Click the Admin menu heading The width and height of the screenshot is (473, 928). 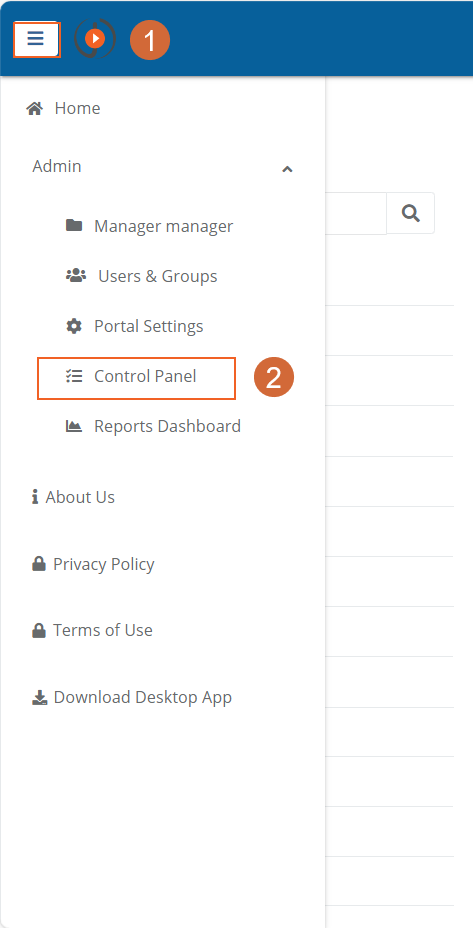[x=57, y=166]
